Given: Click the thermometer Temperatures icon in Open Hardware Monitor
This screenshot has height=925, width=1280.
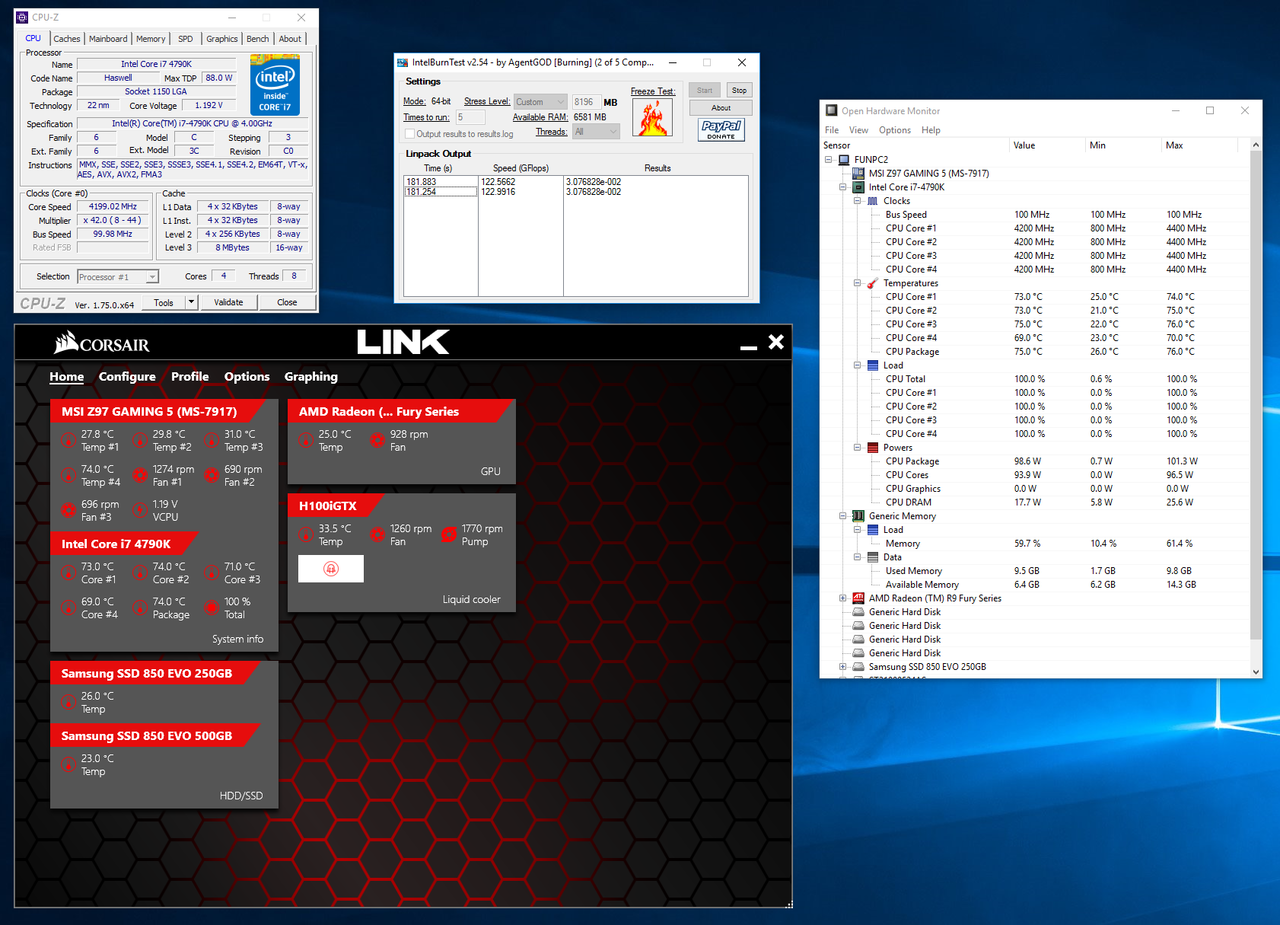Looking at the screenshot, I should 873,283.
